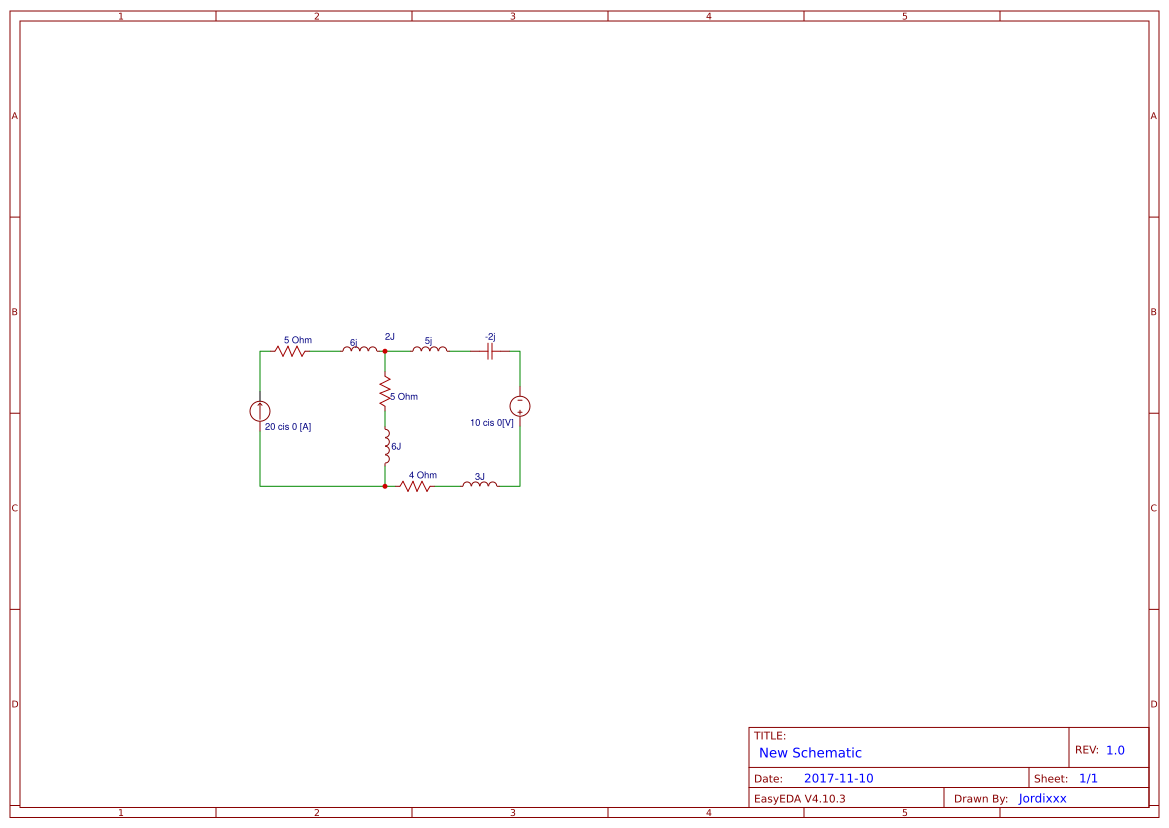The width and height of the screenshot is (1169, 828).
Task: Select the 6j horizontal inductor symbol
Action: click(x=359, y=349)
